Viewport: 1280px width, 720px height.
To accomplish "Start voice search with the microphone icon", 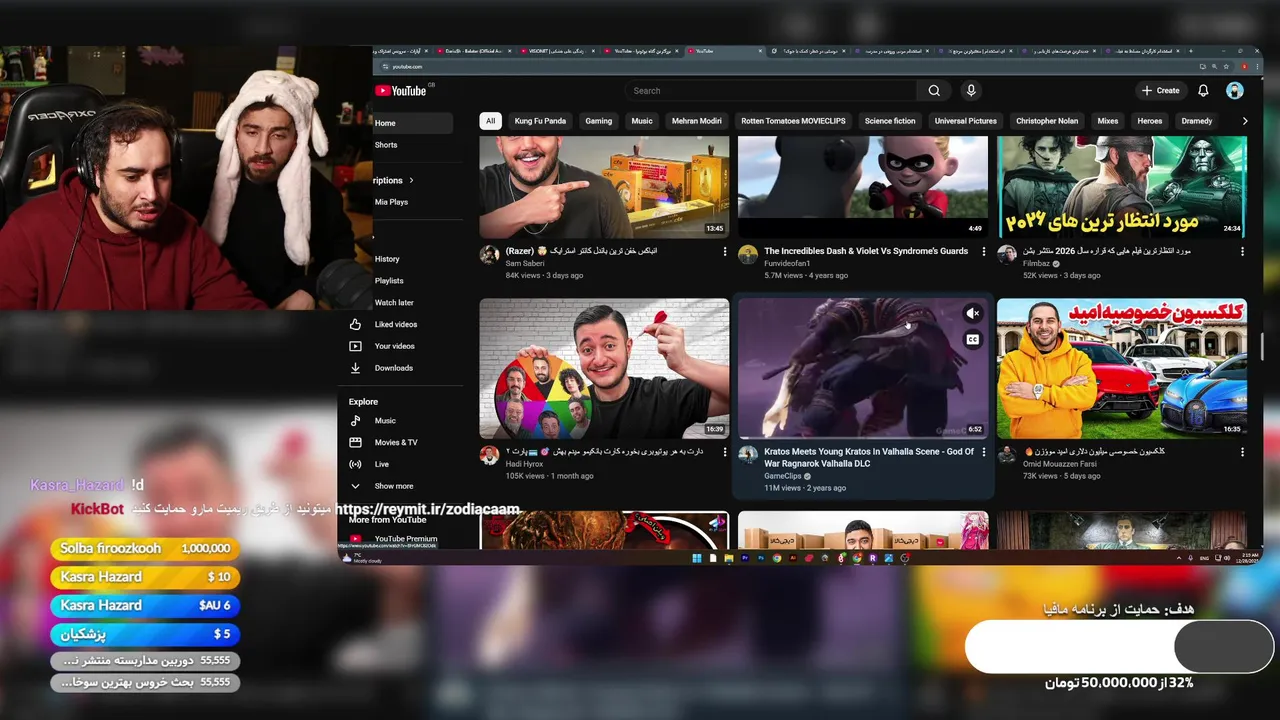I will (970, 91).
